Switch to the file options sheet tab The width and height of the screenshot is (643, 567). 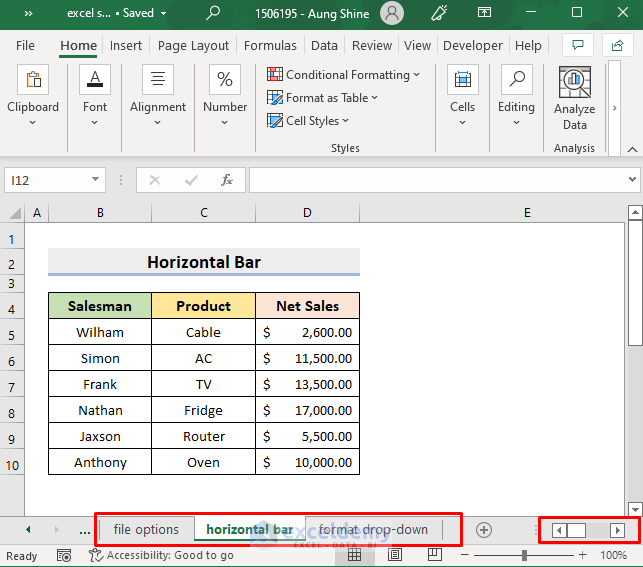coord(146,530)
